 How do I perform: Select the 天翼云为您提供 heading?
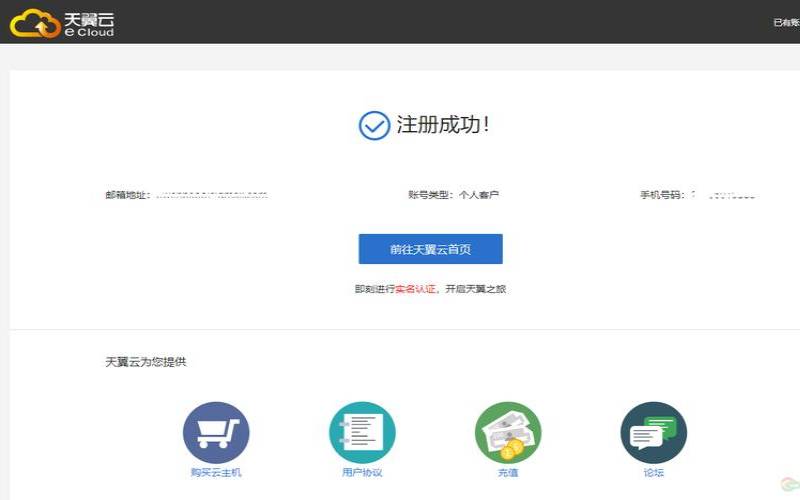point(146,362)
